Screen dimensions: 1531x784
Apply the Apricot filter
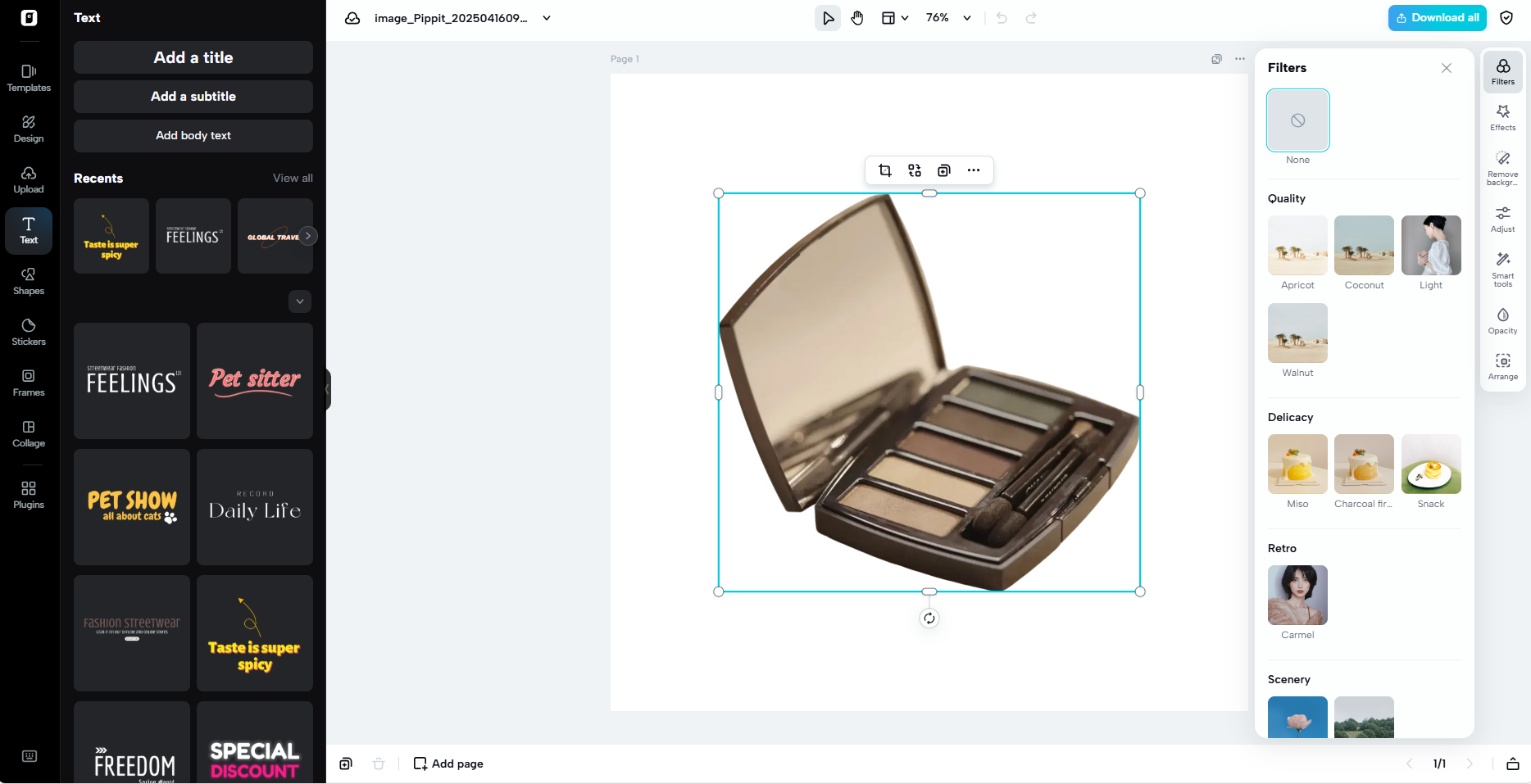point(1298,245)
